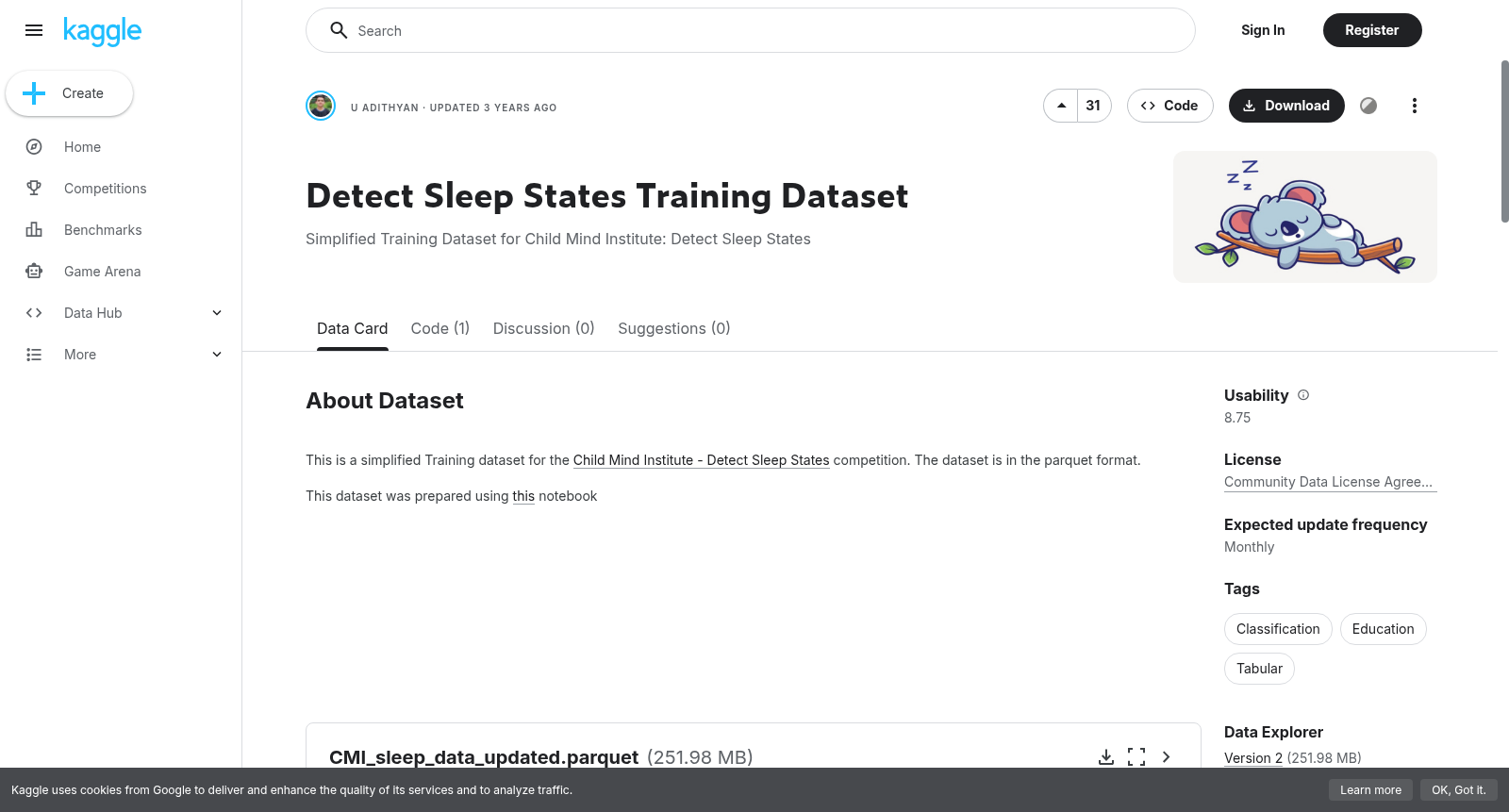Open Child Mind Institute competition link
The image size is (1509, 812).
701,460
